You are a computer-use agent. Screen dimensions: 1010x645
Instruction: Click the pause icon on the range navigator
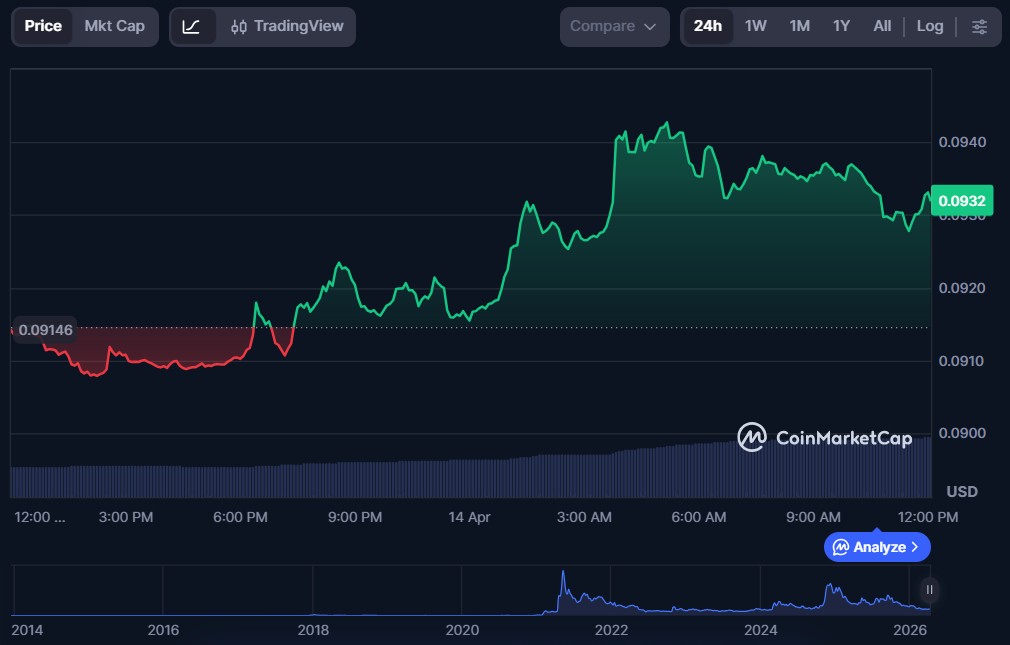(x=929, y=589)
